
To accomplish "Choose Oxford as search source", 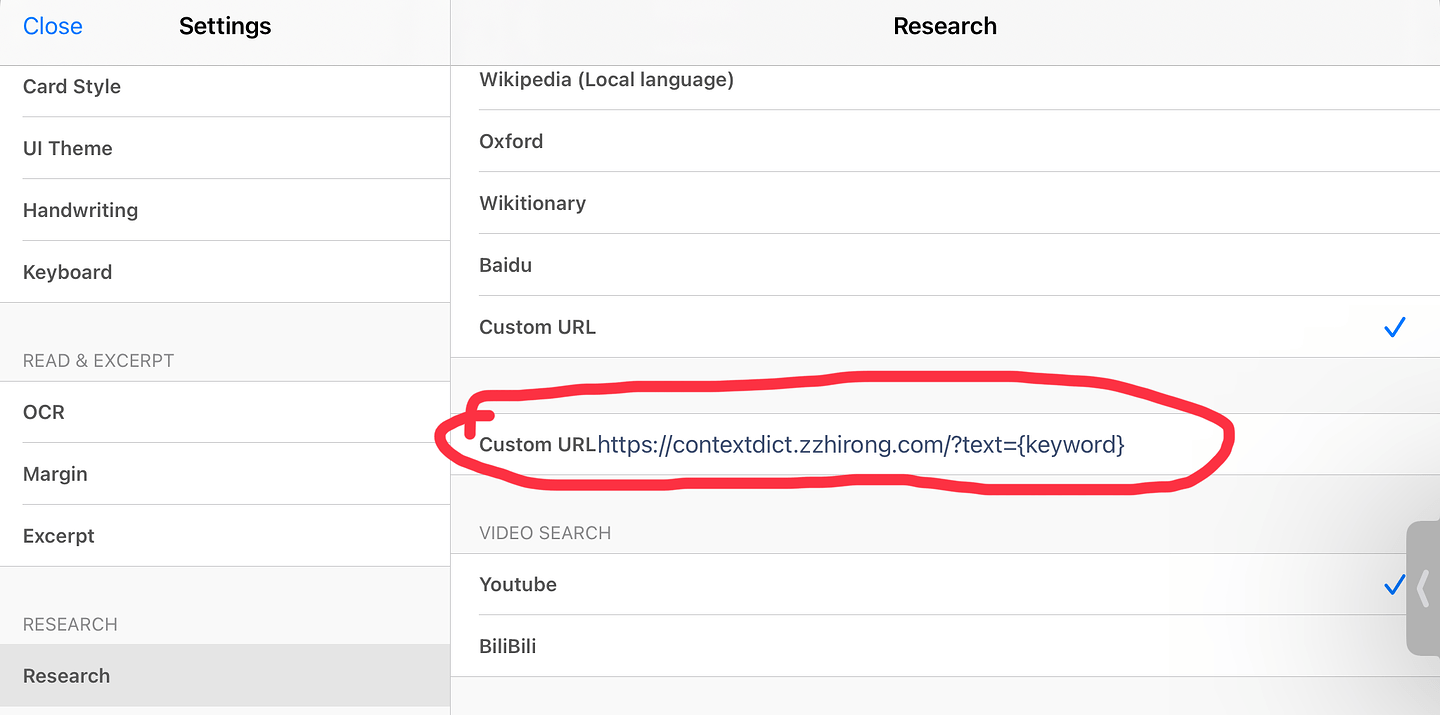I will 945,141.
